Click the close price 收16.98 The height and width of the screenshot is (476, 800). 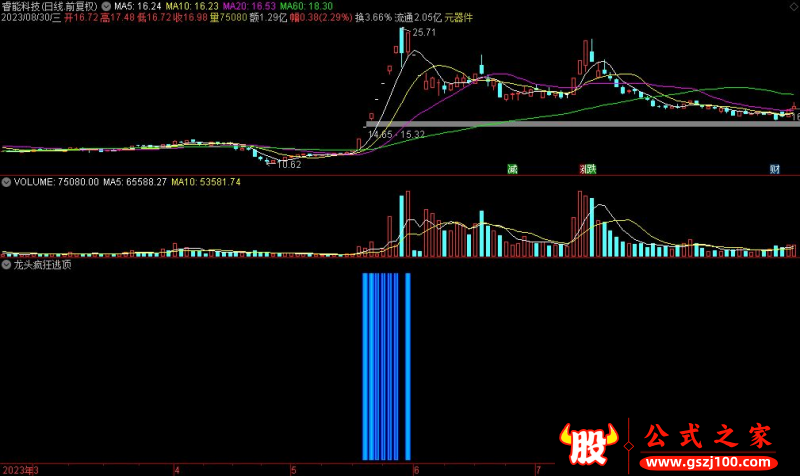coord(190,18)
